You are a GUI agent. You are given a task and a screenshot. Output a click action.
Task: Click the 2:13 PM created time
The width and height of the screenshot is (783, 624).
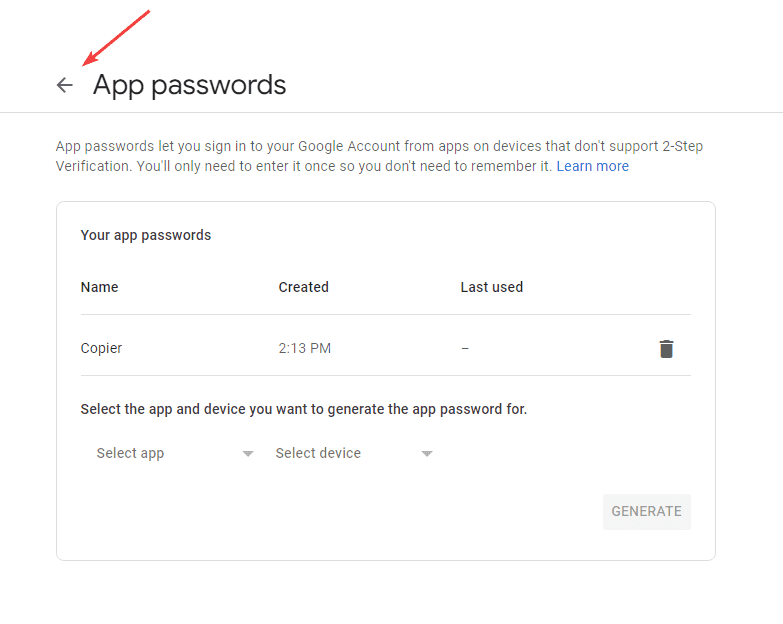(x=304, y=349)
